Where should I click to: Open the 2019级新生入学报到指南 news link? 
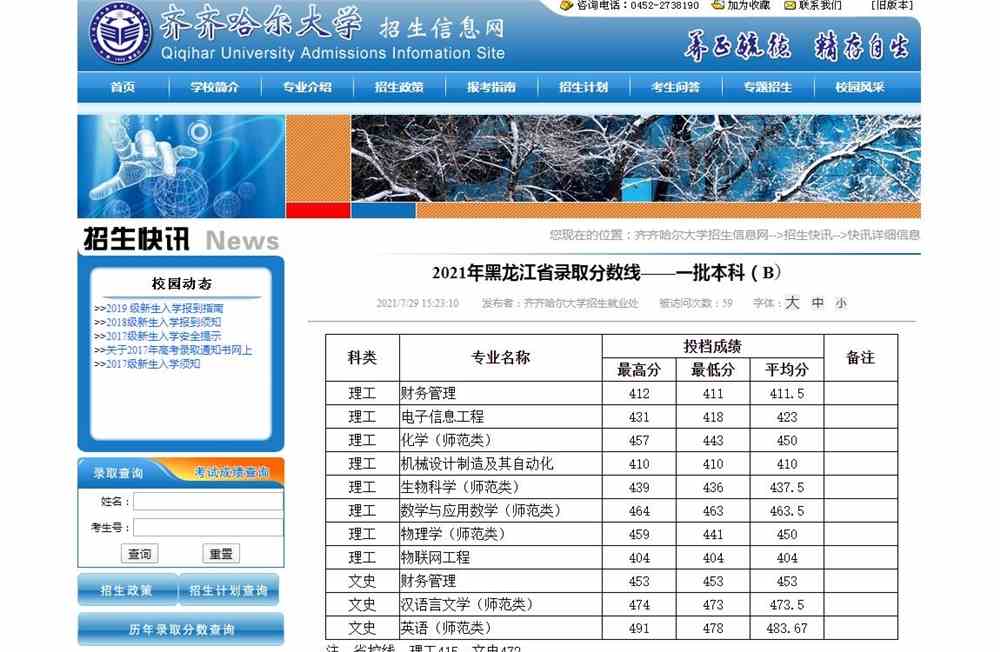point(165,308)
